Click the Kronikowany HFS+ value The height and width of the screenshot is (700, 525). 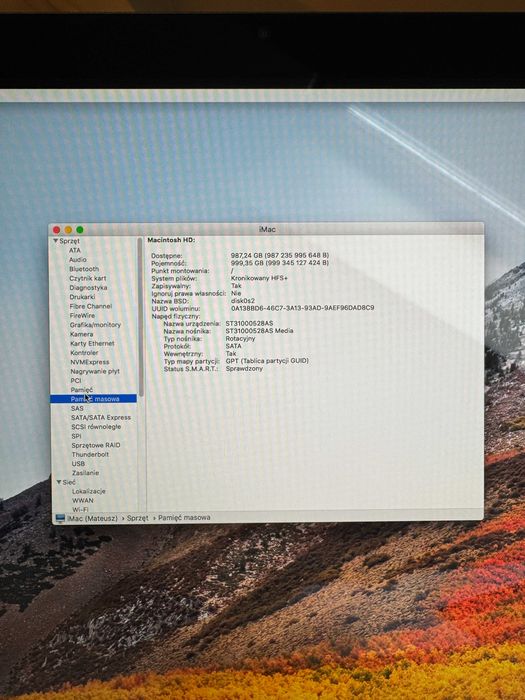click(259, 278)
